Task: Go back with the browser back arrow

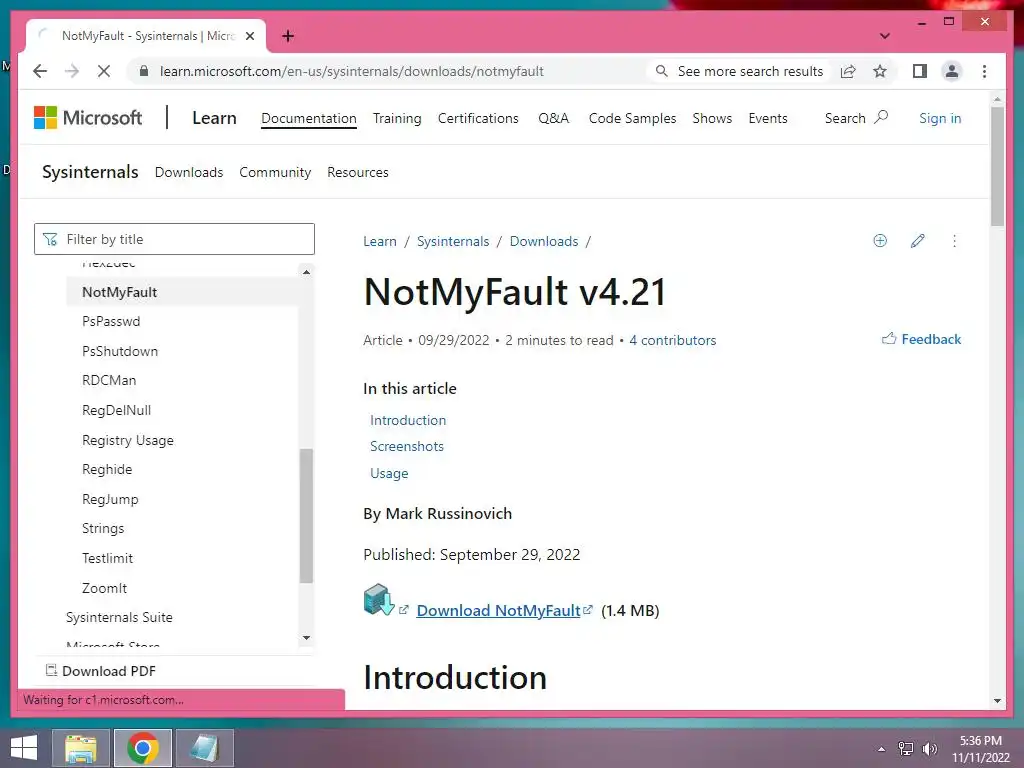Action: [x=40, y=71]
